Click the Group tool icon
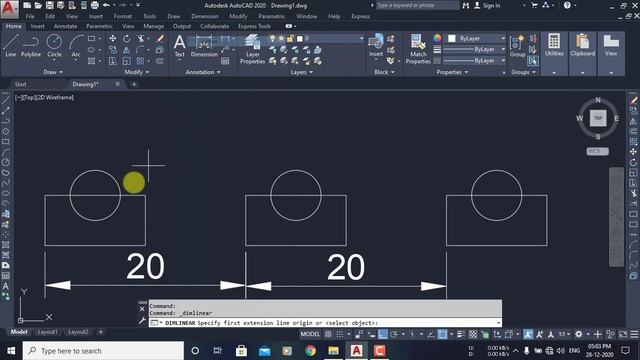The width and height of the screenshot is (640, 360). 517,45
